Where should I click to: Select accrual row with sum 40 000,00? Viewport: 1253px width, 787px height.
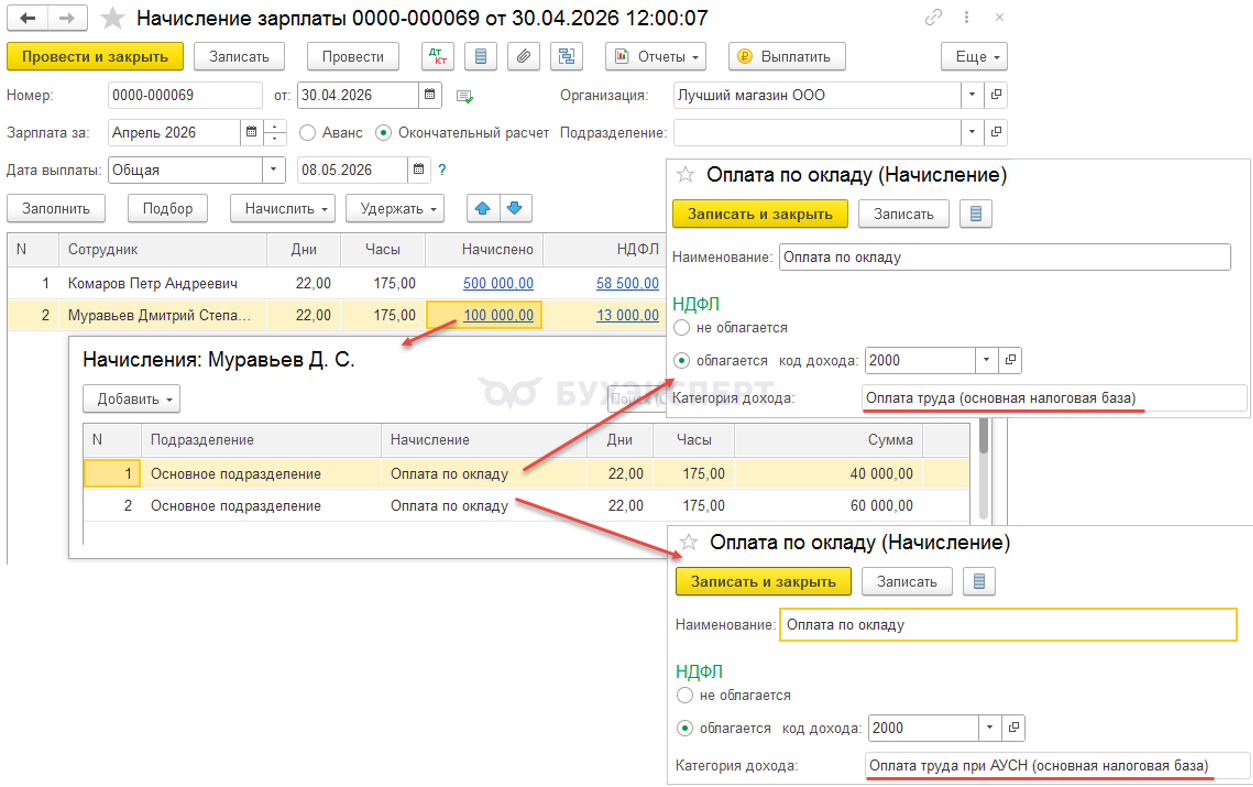[x=526, y=473]
